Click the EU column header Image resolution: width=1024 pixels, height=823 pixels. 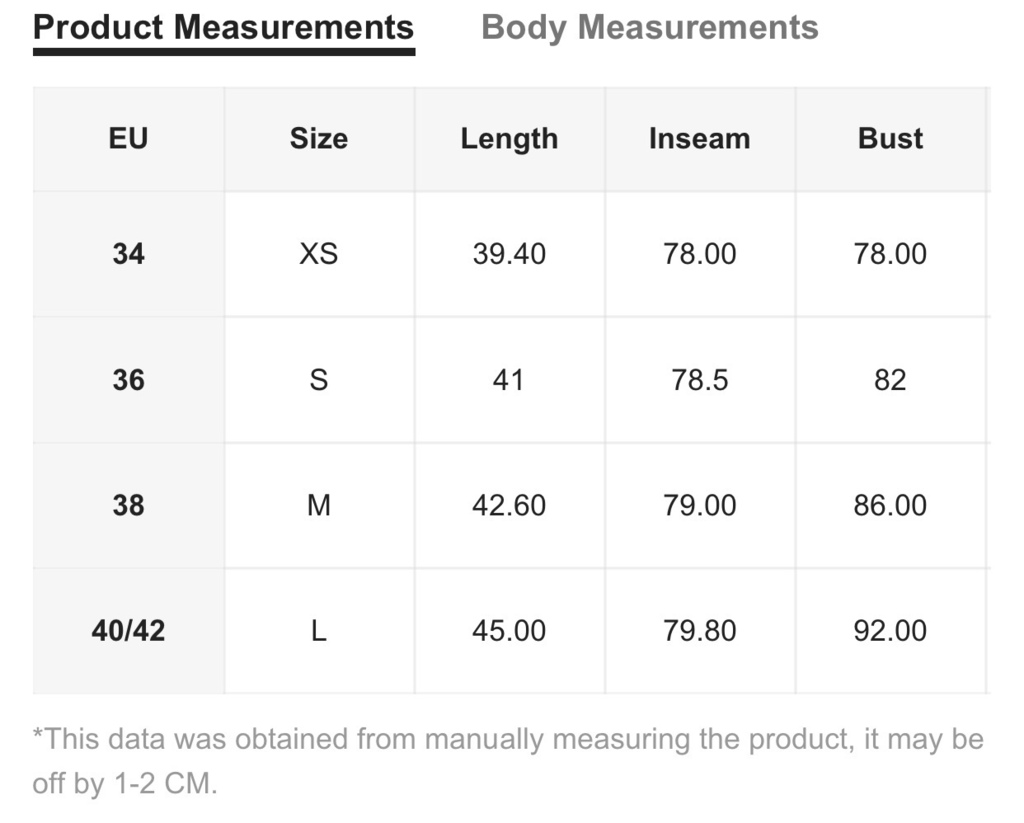pos(129,138)
